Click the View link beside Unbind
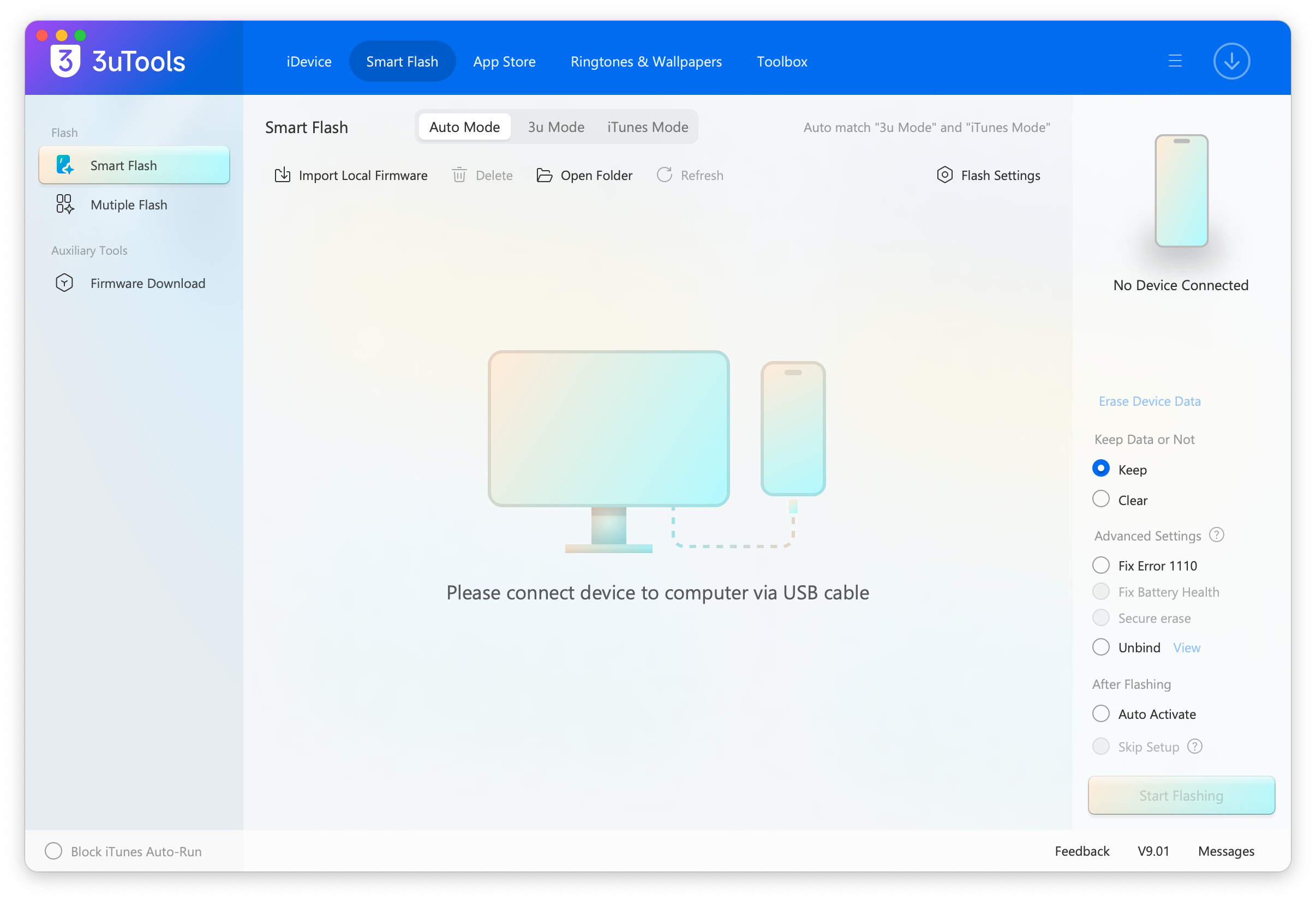Viewport: 1316px width, 901px height. [x=1186, y=647]
